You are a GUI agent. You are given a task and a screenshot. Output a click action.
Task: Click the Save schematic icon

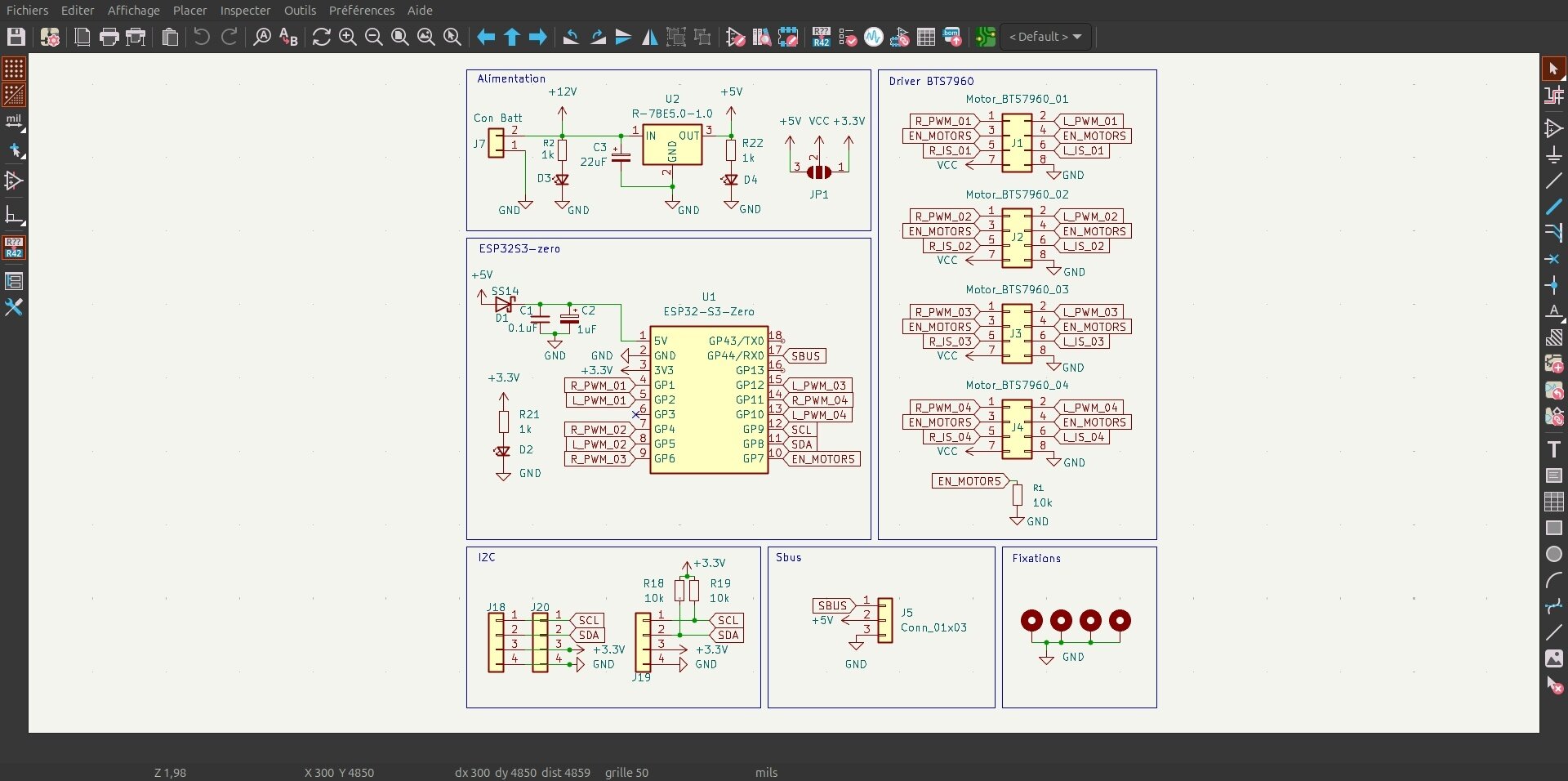point(16,37)
